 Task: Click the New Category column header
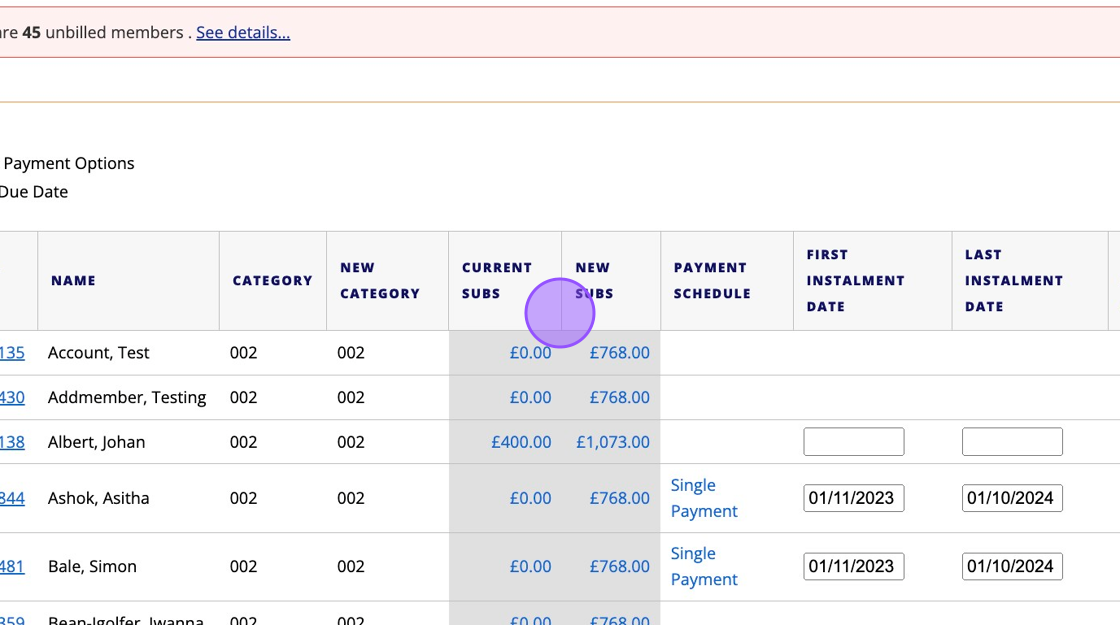(379, 281)
